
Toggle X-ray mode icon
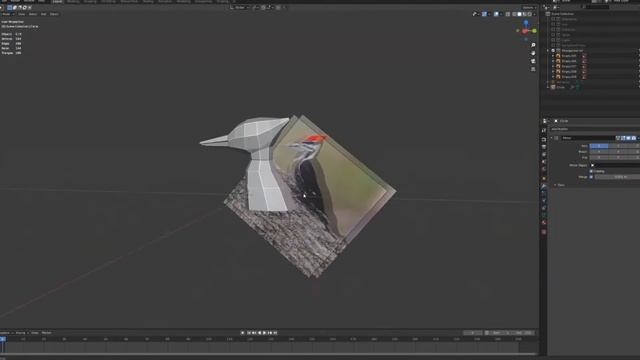pos(508,14)
